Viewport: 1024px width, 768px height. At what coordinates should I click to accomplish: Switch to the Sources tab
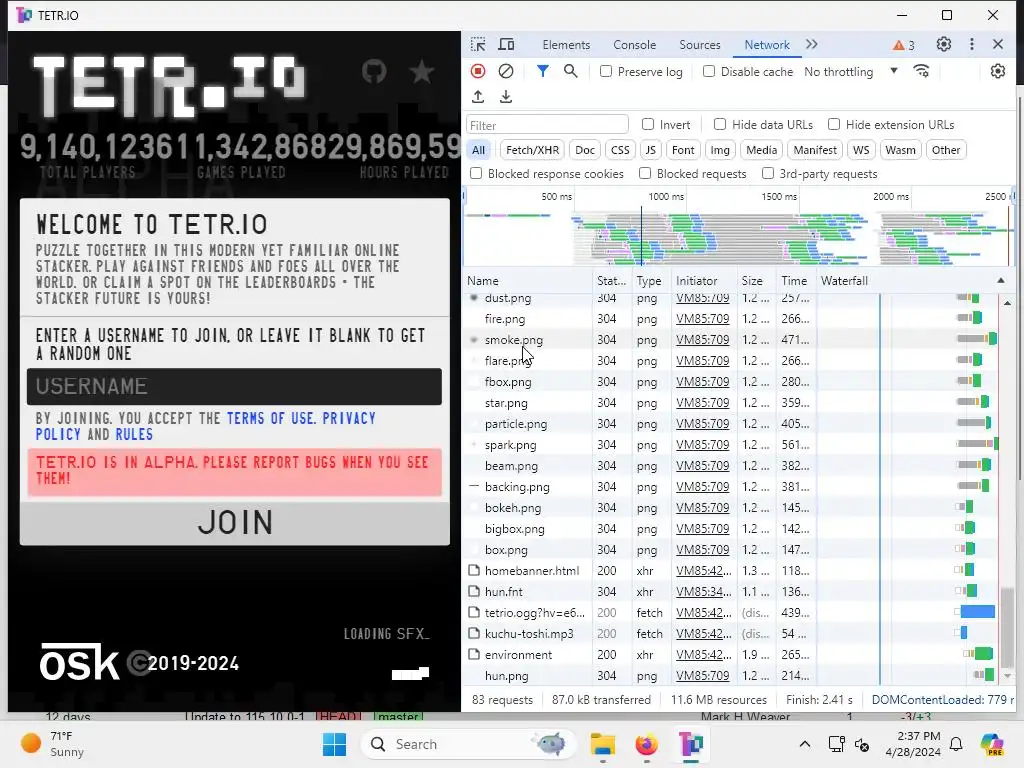[x=699, y=44]
